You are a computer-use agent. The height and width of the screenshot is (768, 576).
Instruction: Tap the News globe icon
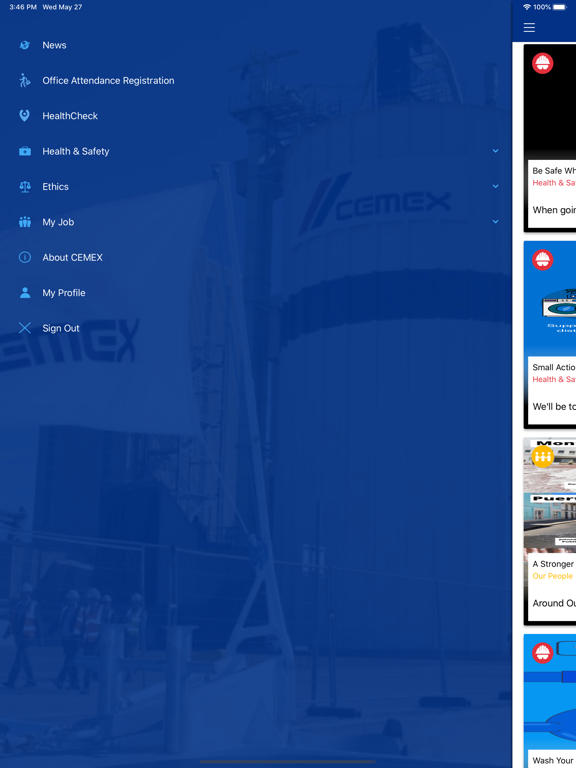pyautogui.click(x=24, y=45)
